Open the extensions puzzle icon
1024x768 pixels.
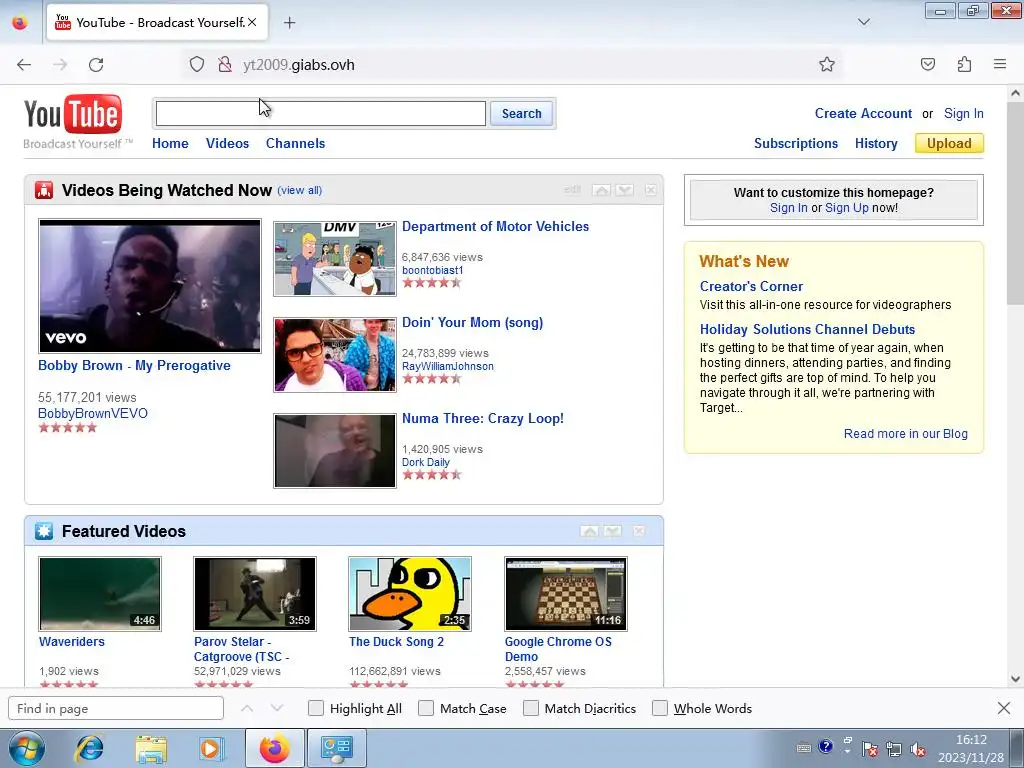964,64
